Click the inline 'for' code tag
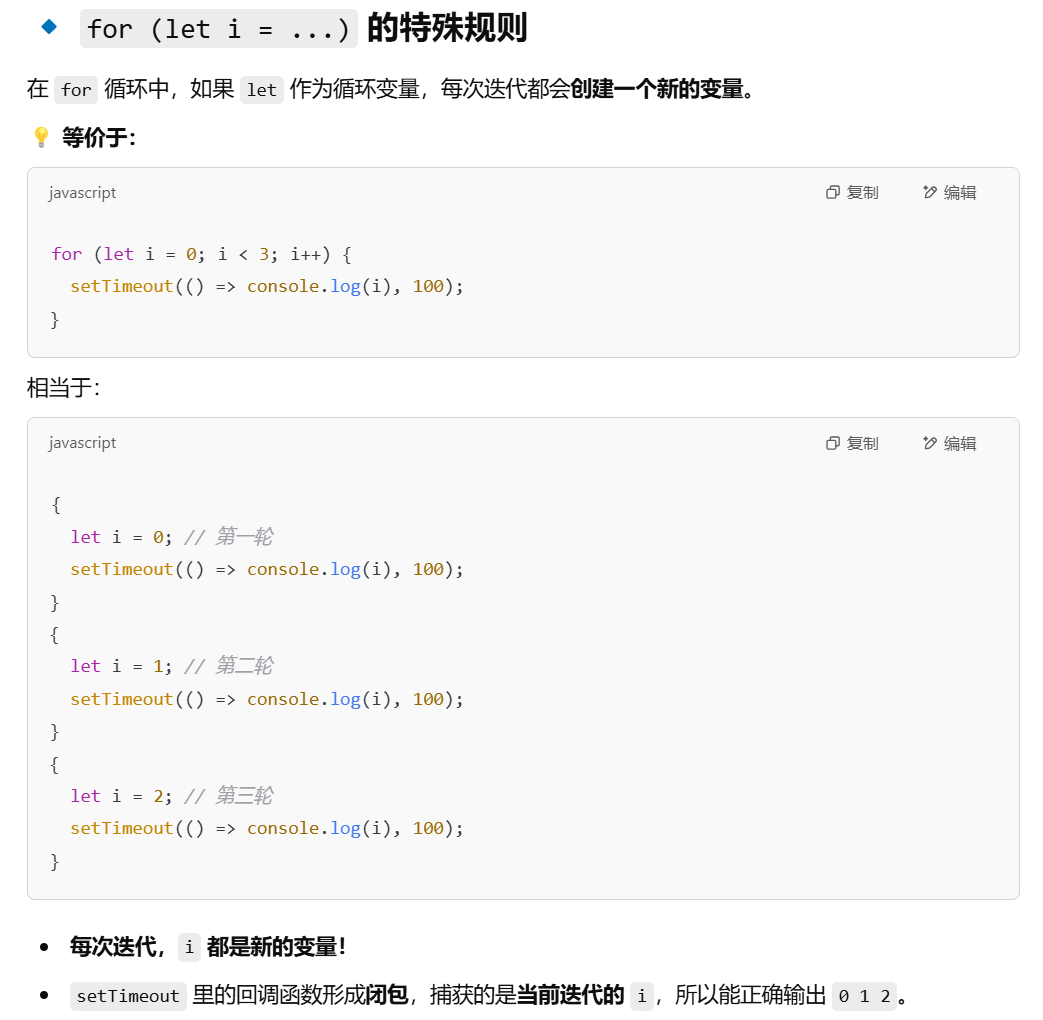The height and width of the screenshot is (1020, 1043). (76, 89)
